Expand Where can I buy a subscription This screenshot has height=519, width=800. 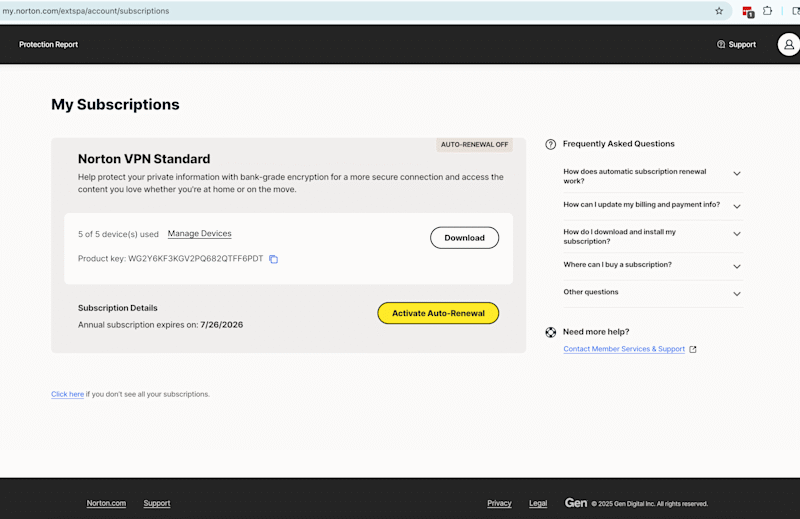(x=653, y=265)
